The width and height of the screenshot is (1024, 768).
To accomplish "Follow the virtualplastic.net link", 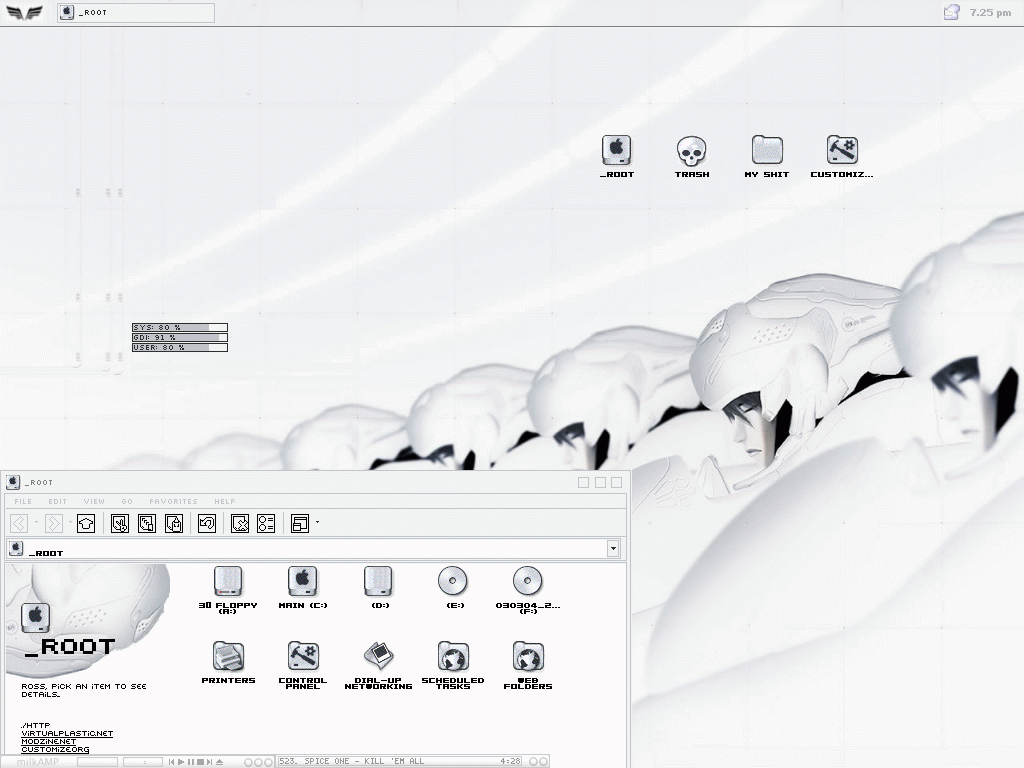I will point(67,734).
